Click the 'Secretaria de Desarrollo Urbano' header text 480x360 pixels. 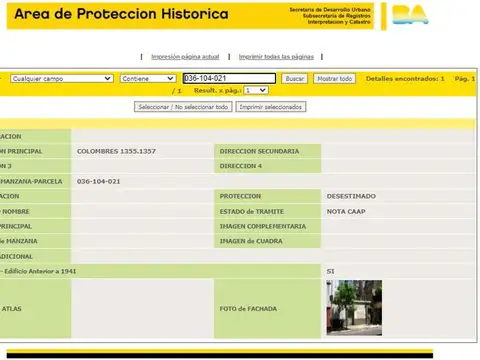point(330,10)
